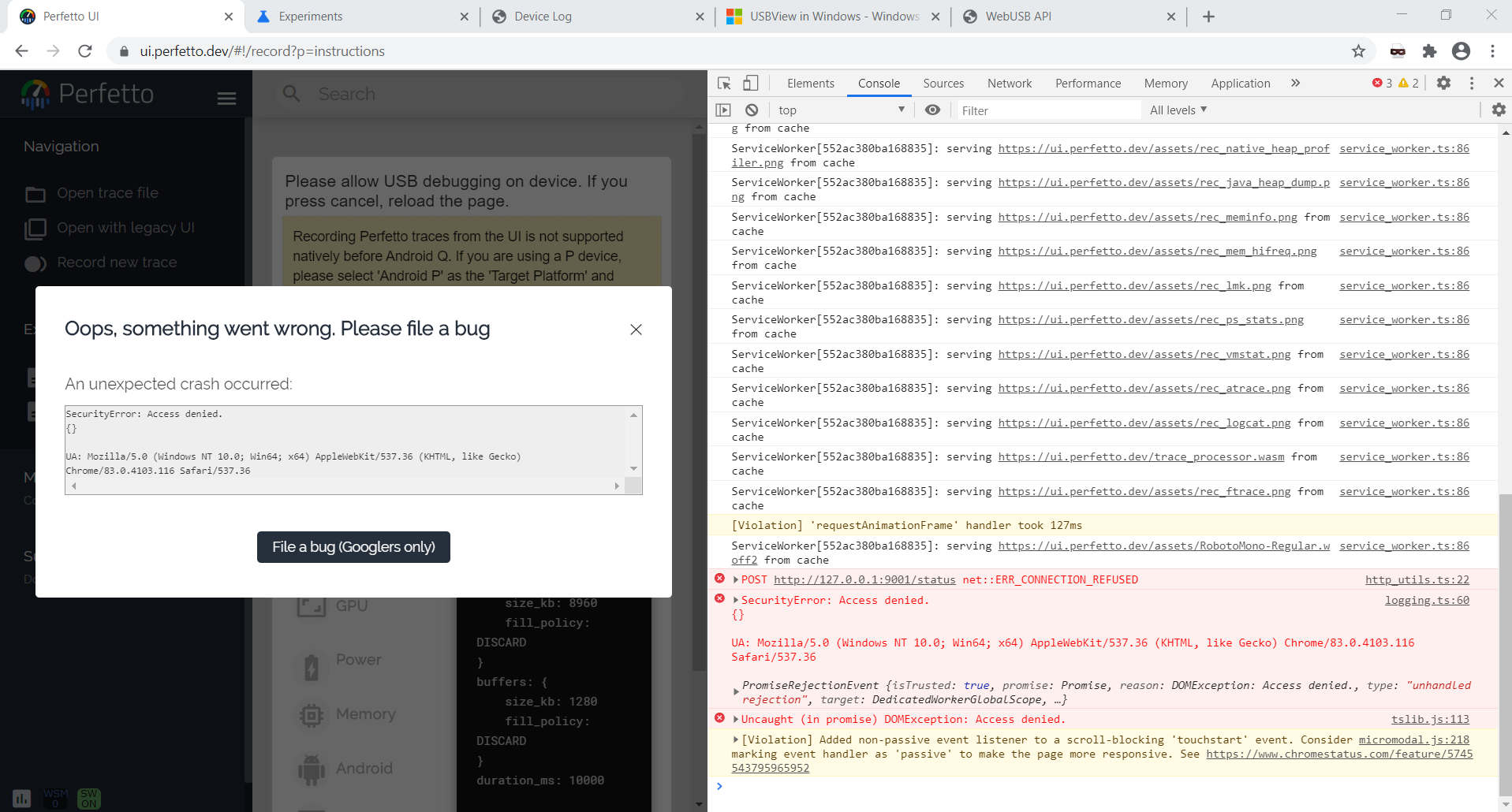1512x812 pixels.
Task: Click the inspect element picker icon
Action: click(x=724, y=83)
